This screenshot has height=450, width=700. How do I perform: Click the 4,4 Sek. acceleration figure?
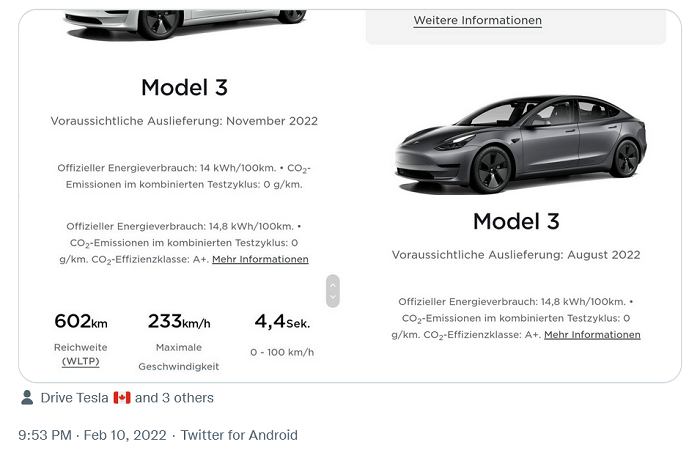pos(282,321)
